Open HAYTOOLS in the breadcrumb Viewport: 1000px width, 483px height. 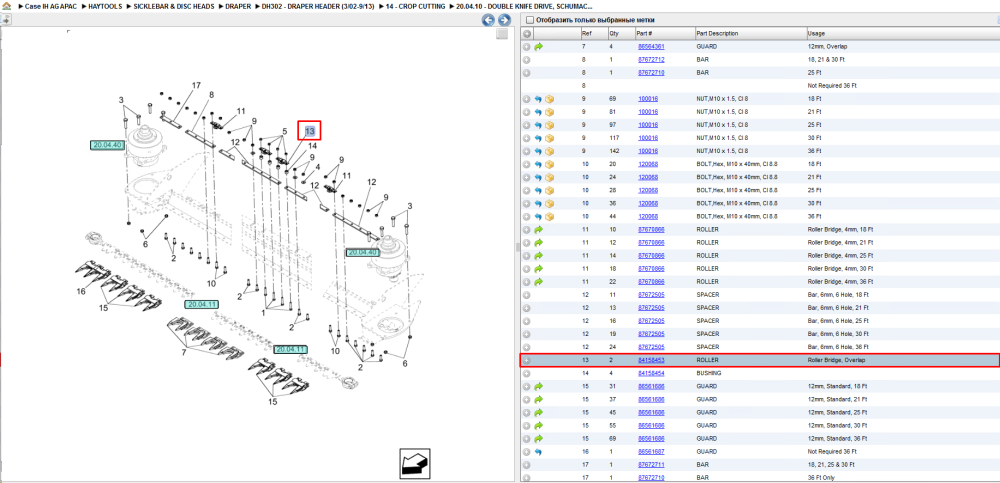(106, 6)
